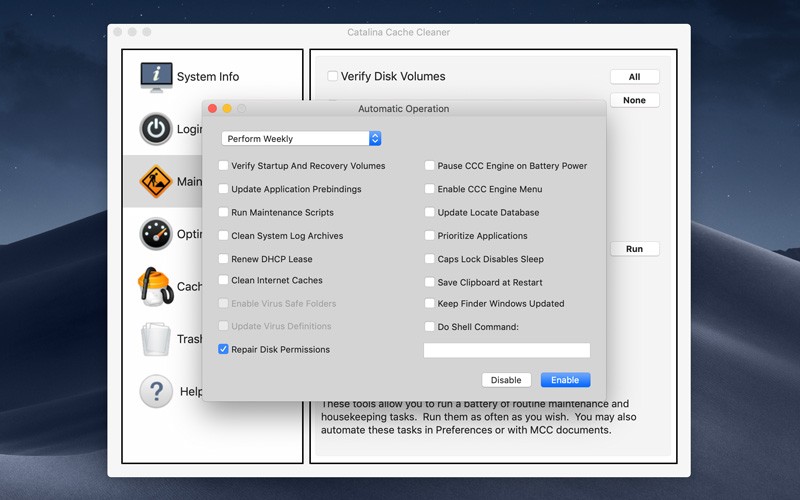This screenshot has width=800, height=500.
Task: Select the Login power button icon
Action: 156,129
